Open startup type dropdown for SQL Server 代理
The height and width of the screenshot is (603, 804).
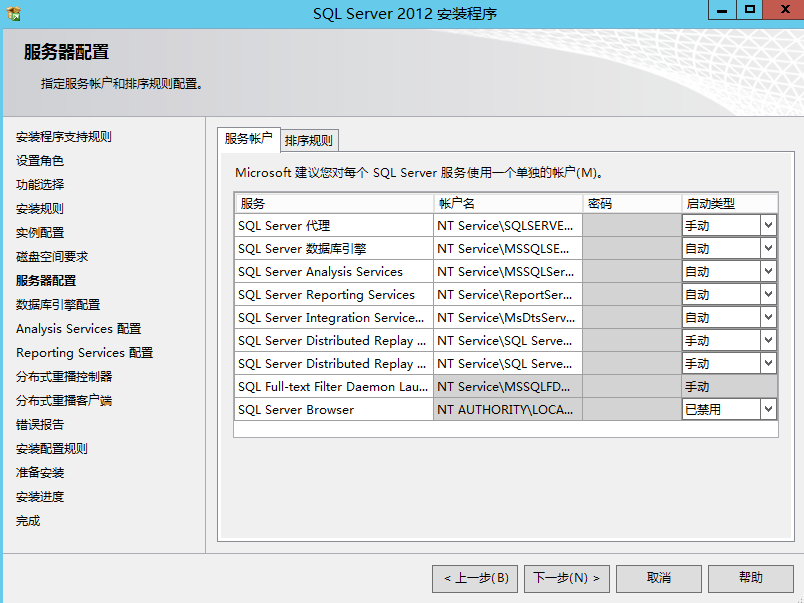[766, 225]
